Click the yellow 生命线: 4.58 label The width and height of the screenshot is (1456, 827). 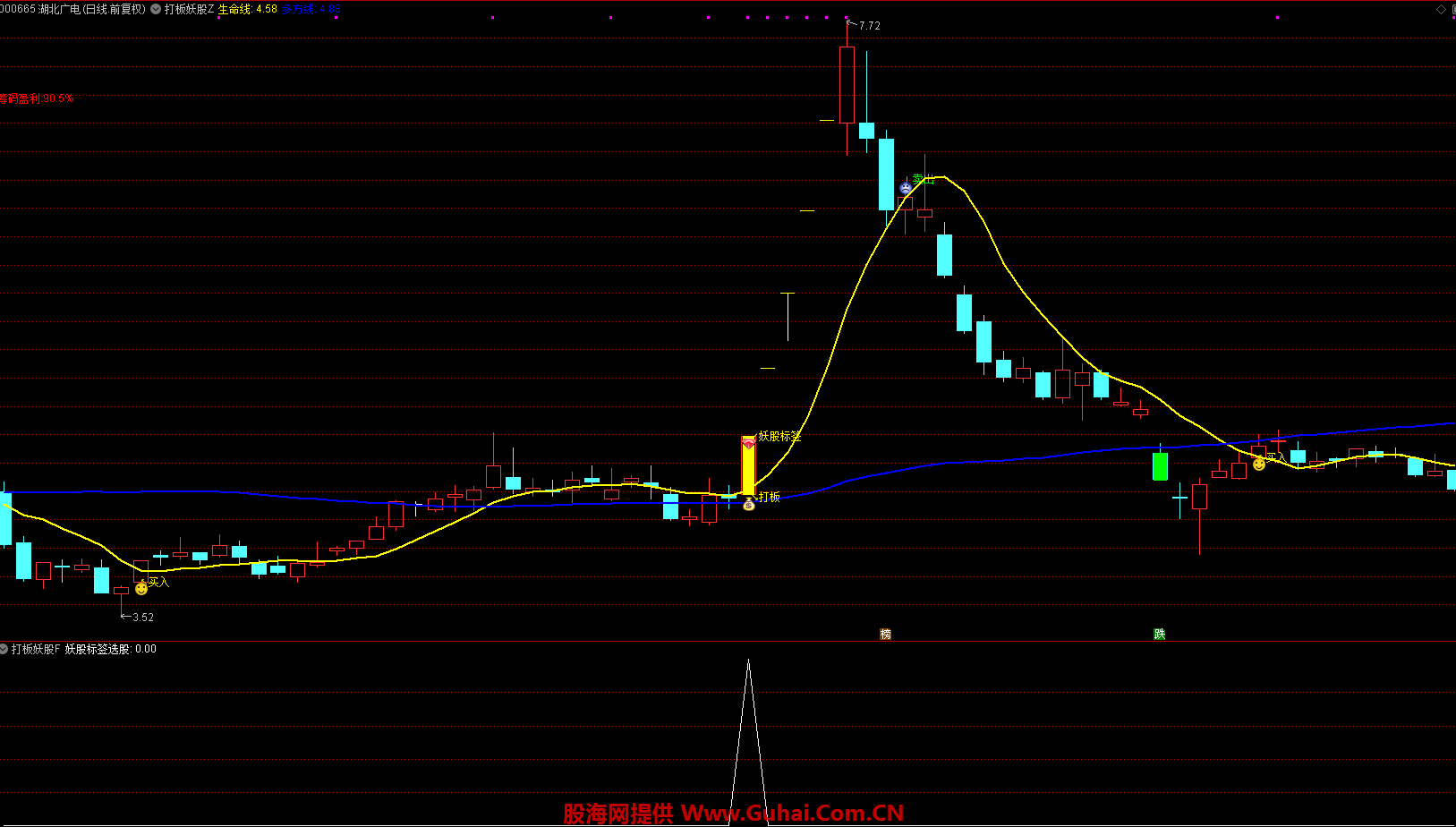tap(248, 9)
